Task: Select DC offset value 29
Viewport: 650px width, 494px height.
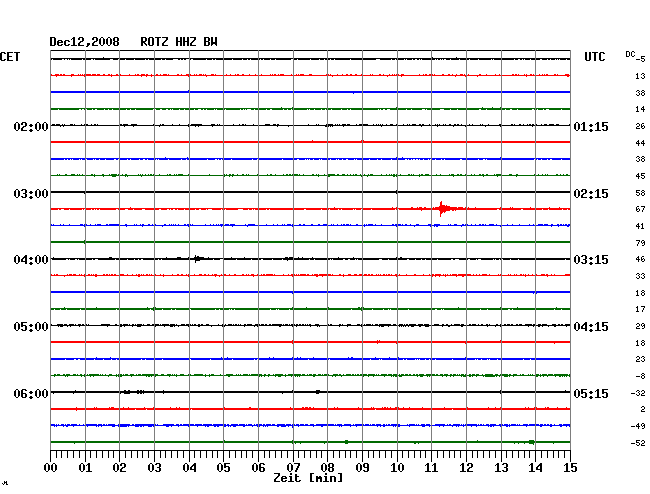Action: [640, 326]
